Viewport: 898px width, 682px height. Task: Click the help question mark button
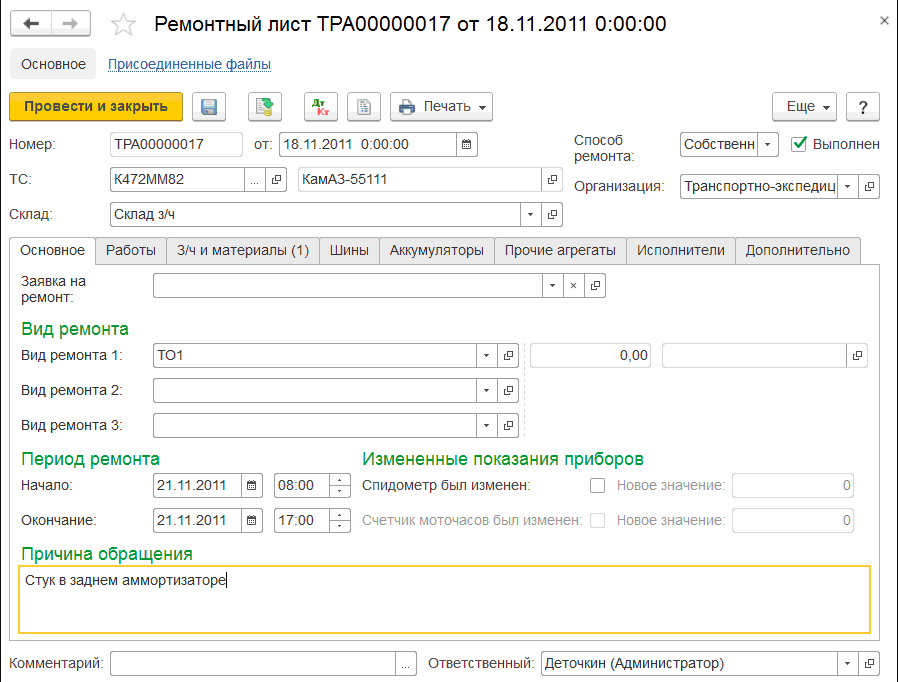(862, 107)
